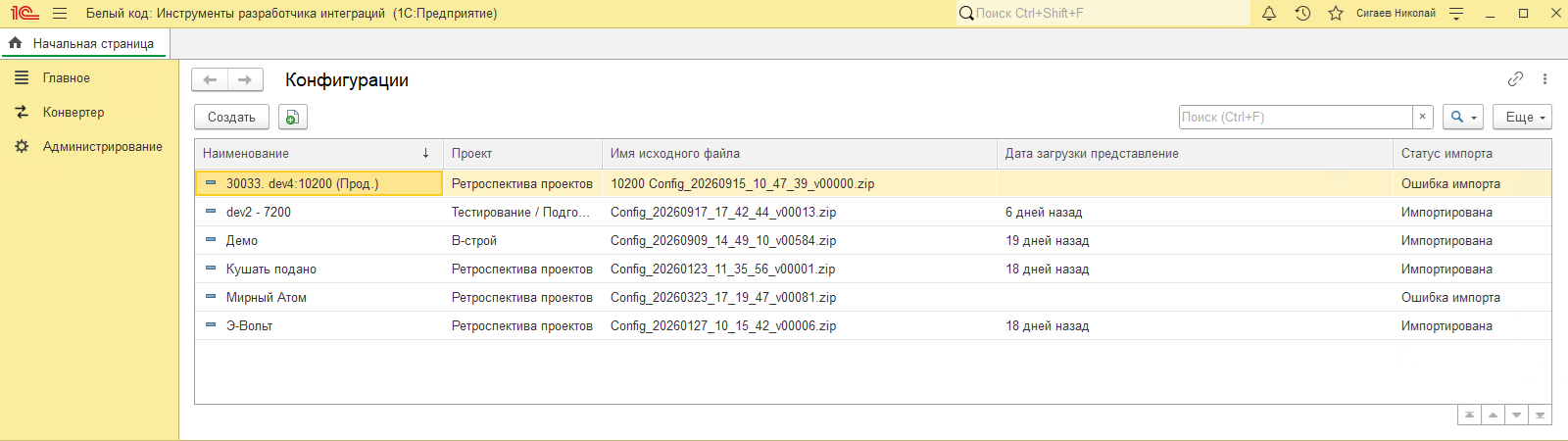
Task: Open the search magnifier dropdown button
Action: (x=1463, y=117)
